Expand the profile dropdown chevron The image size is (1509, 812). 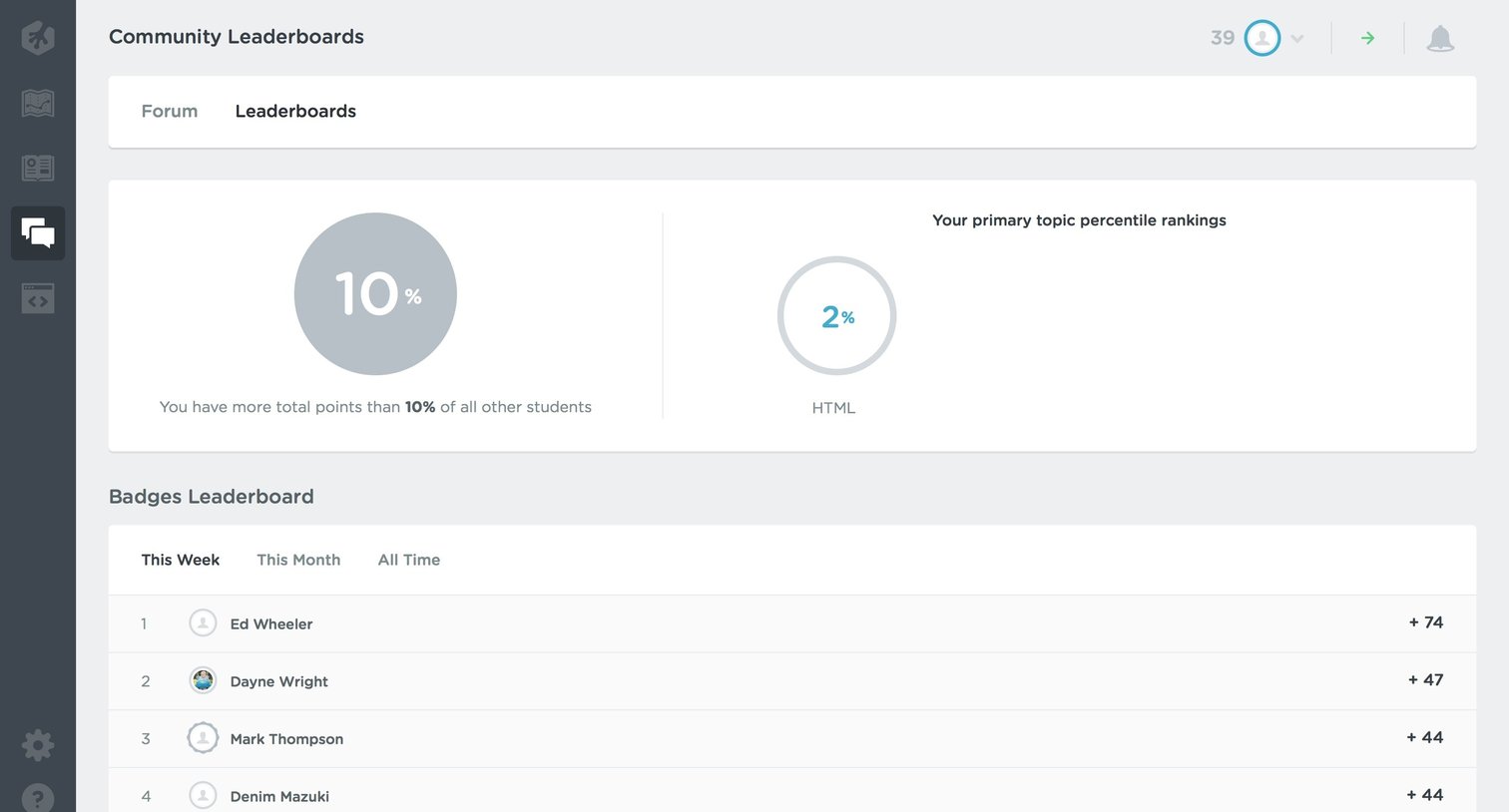point(1297,39)
